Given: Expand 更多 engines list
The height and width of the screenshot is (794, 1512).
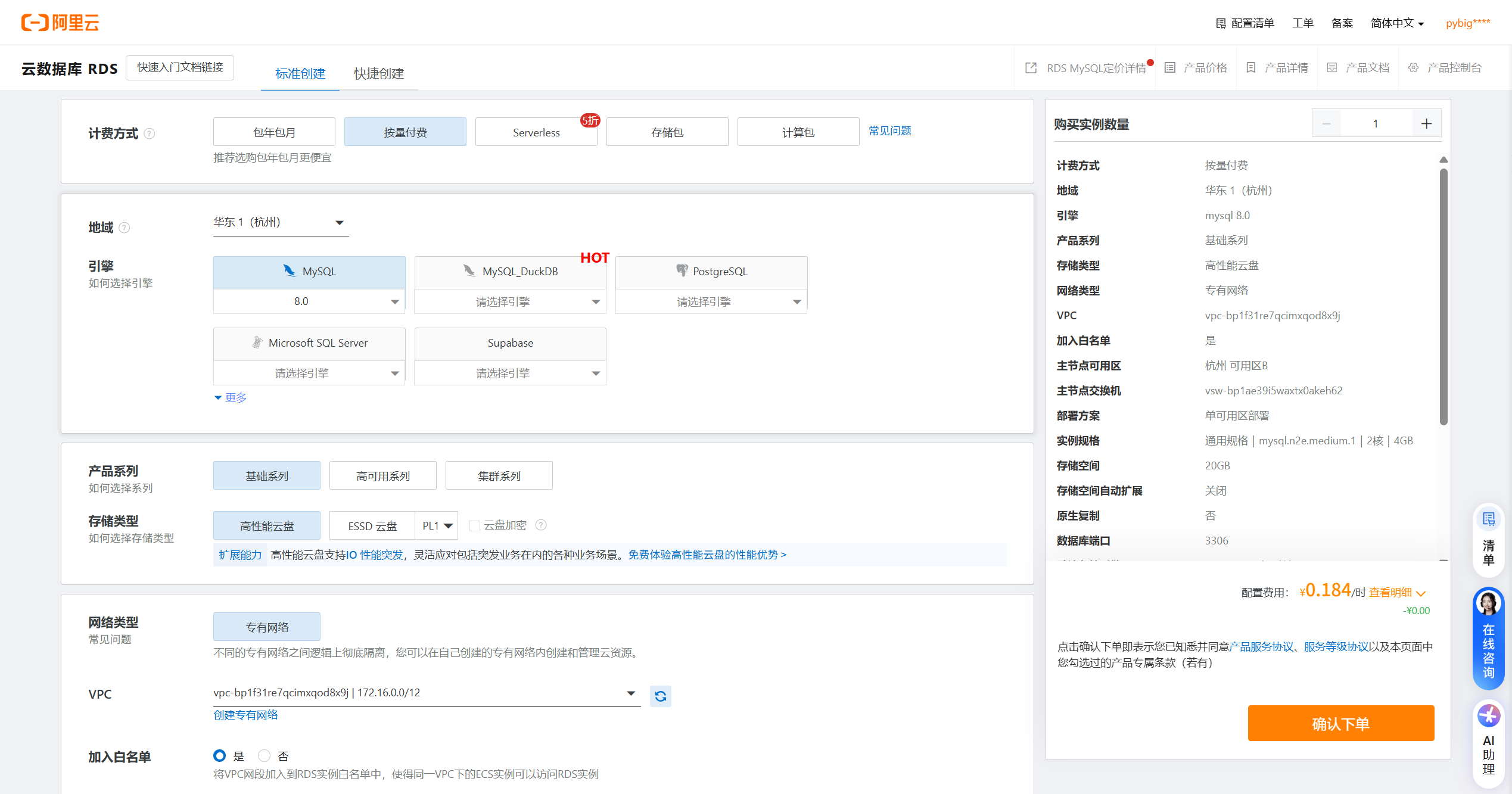Looking at the screenshot, I should pyautogui.click(x=230, y=397).
